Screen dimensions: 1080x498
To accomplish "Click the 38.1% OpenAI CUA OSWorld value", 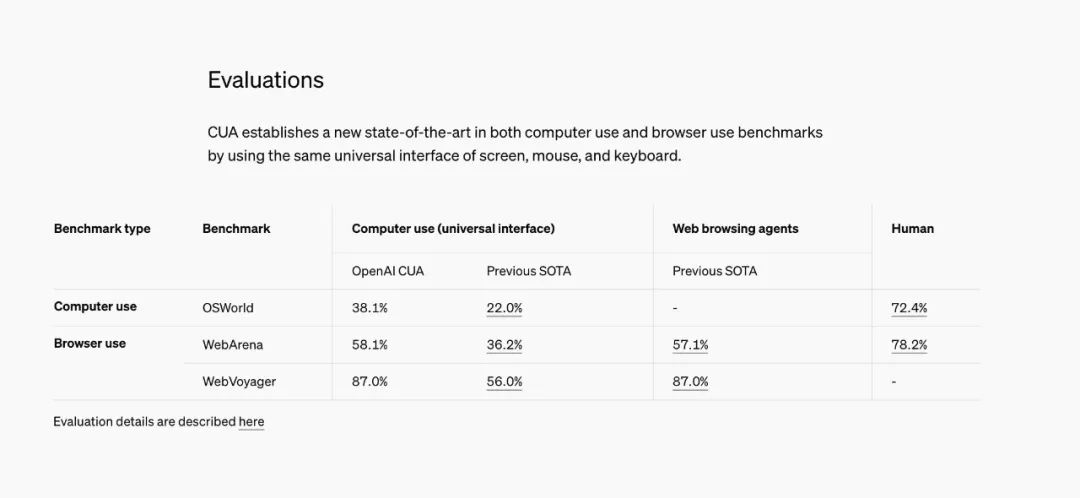I will click(x=370, y=308).
